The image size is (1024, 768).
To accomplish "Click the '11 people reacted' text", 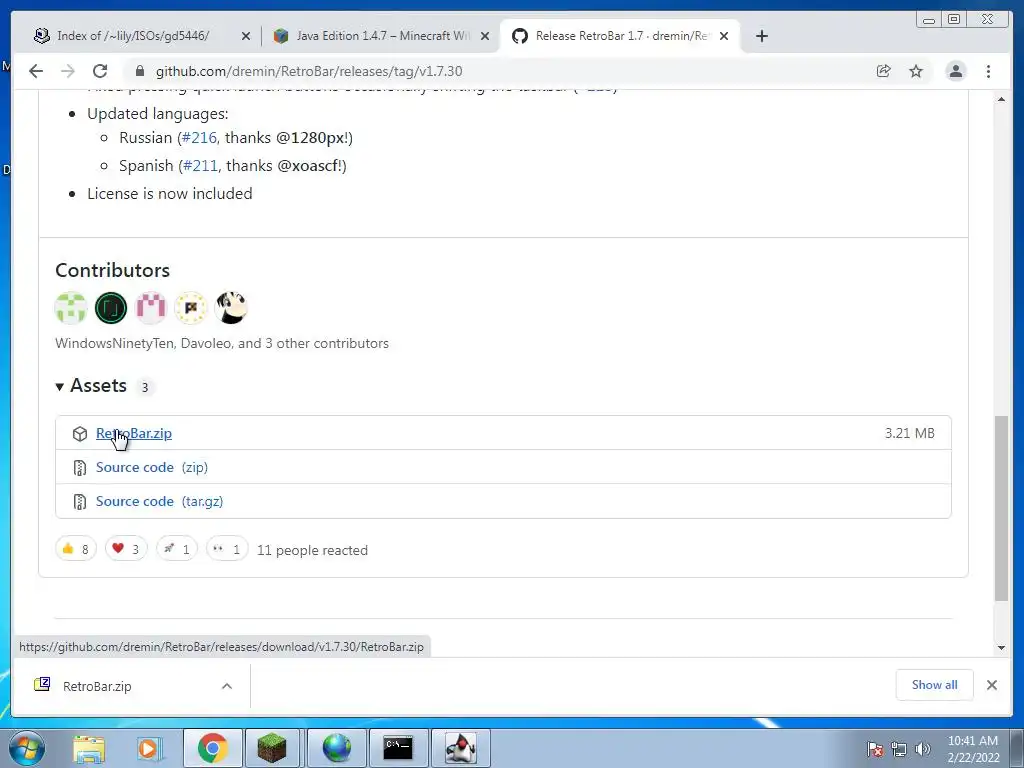I will [312, 551].
